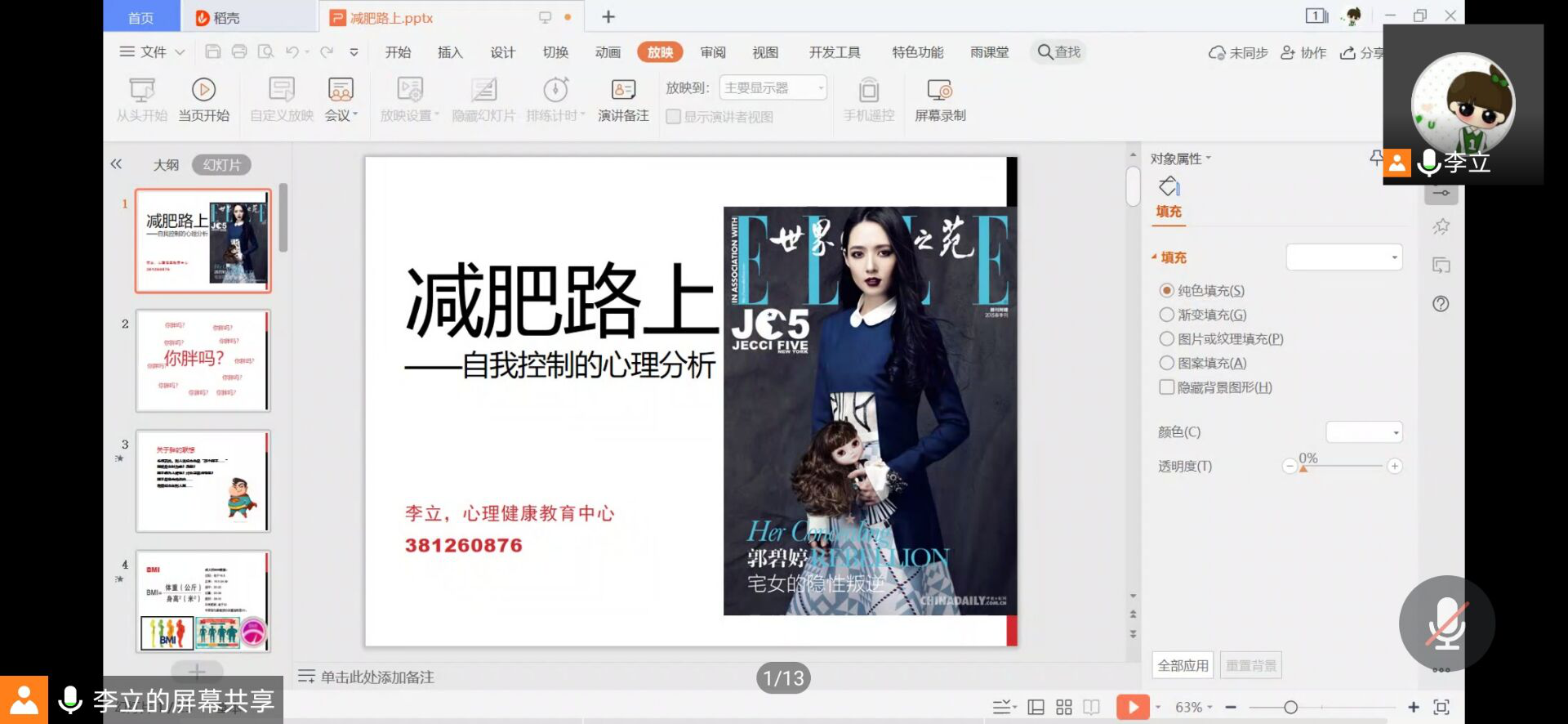Switch to reading view book icon
The image size is (1568, 724).
(1091, 707)
